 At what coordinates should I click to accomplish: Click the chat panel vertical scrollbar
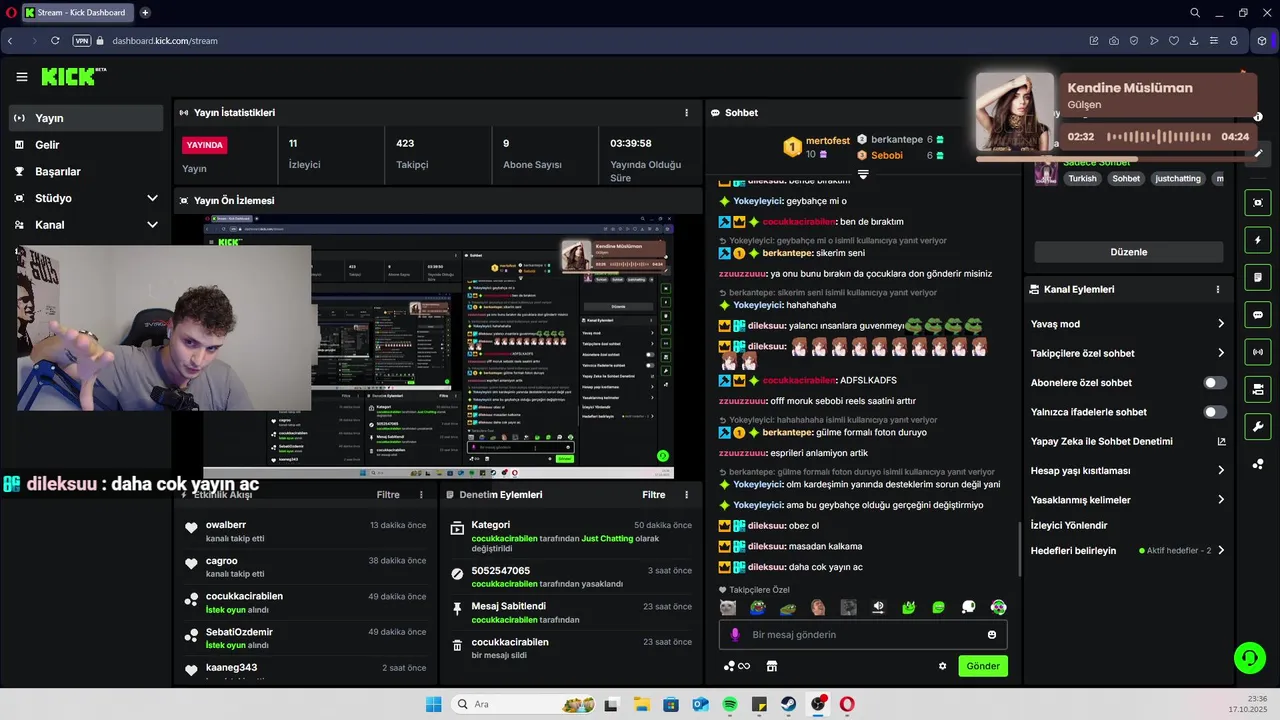1020,548
